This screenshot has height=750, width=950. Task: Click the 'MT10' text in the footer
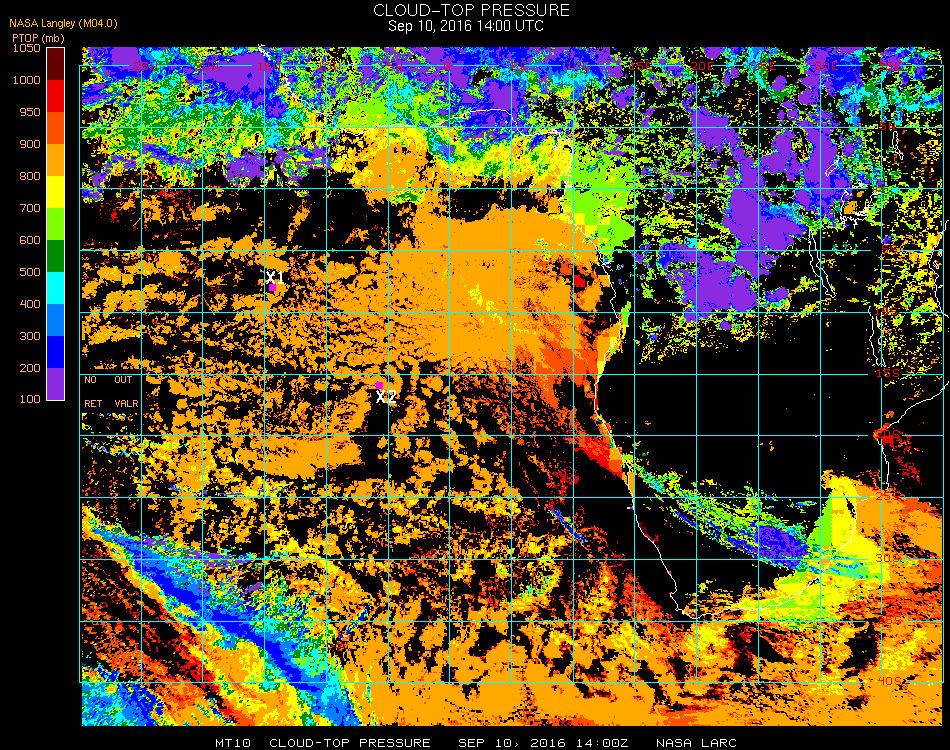(233, 743)
